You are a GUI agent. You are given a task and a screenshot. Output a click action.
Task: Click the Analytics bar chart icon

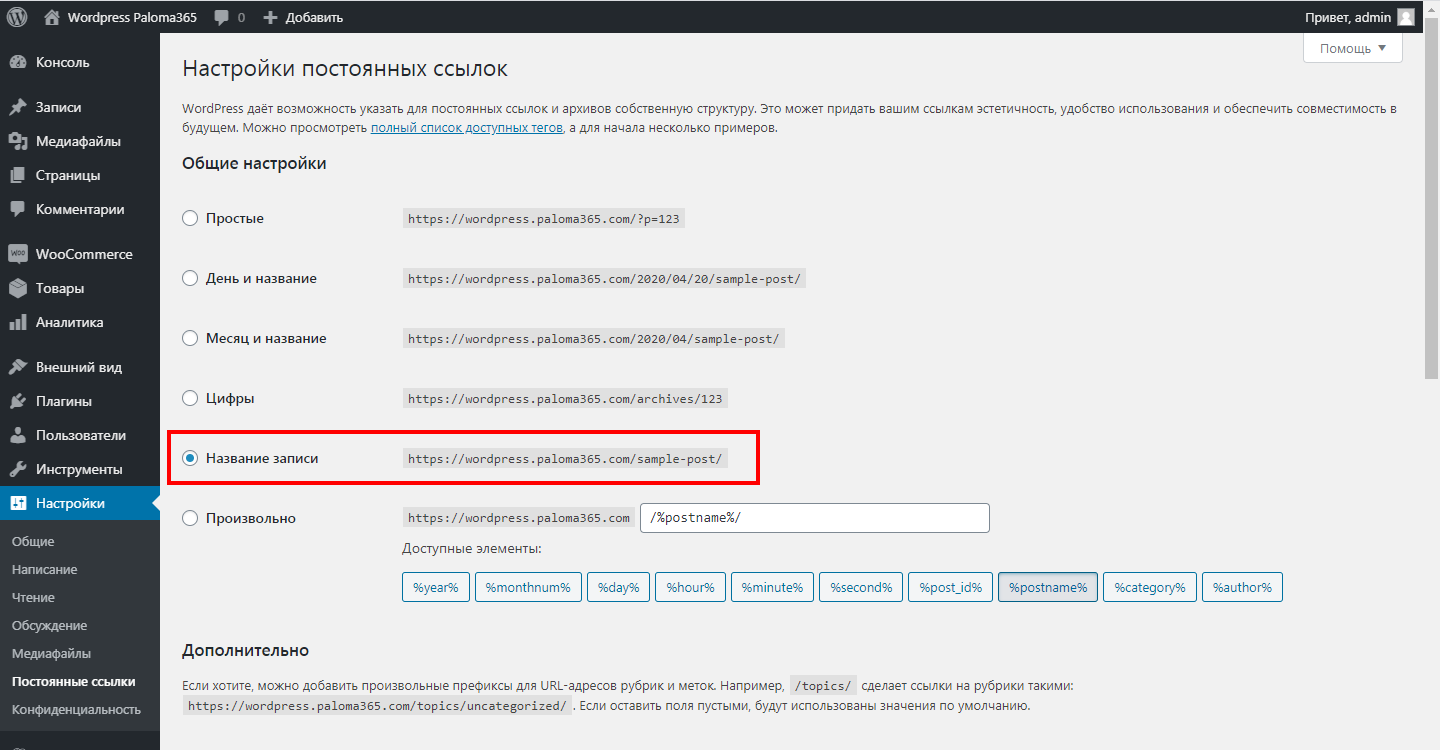tap(17, 322)
